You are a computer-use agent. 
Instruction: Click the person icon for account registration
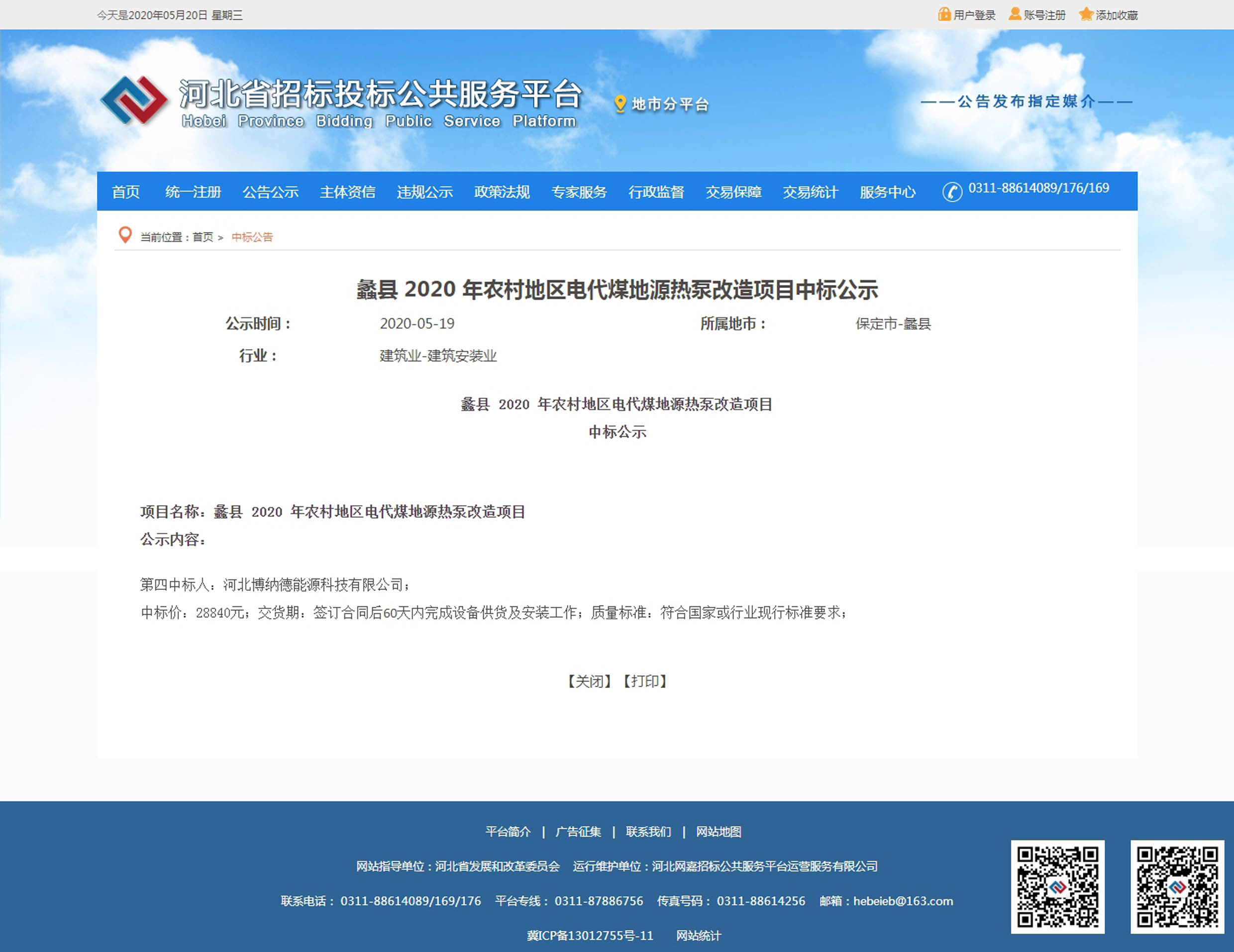(1015, 14)
